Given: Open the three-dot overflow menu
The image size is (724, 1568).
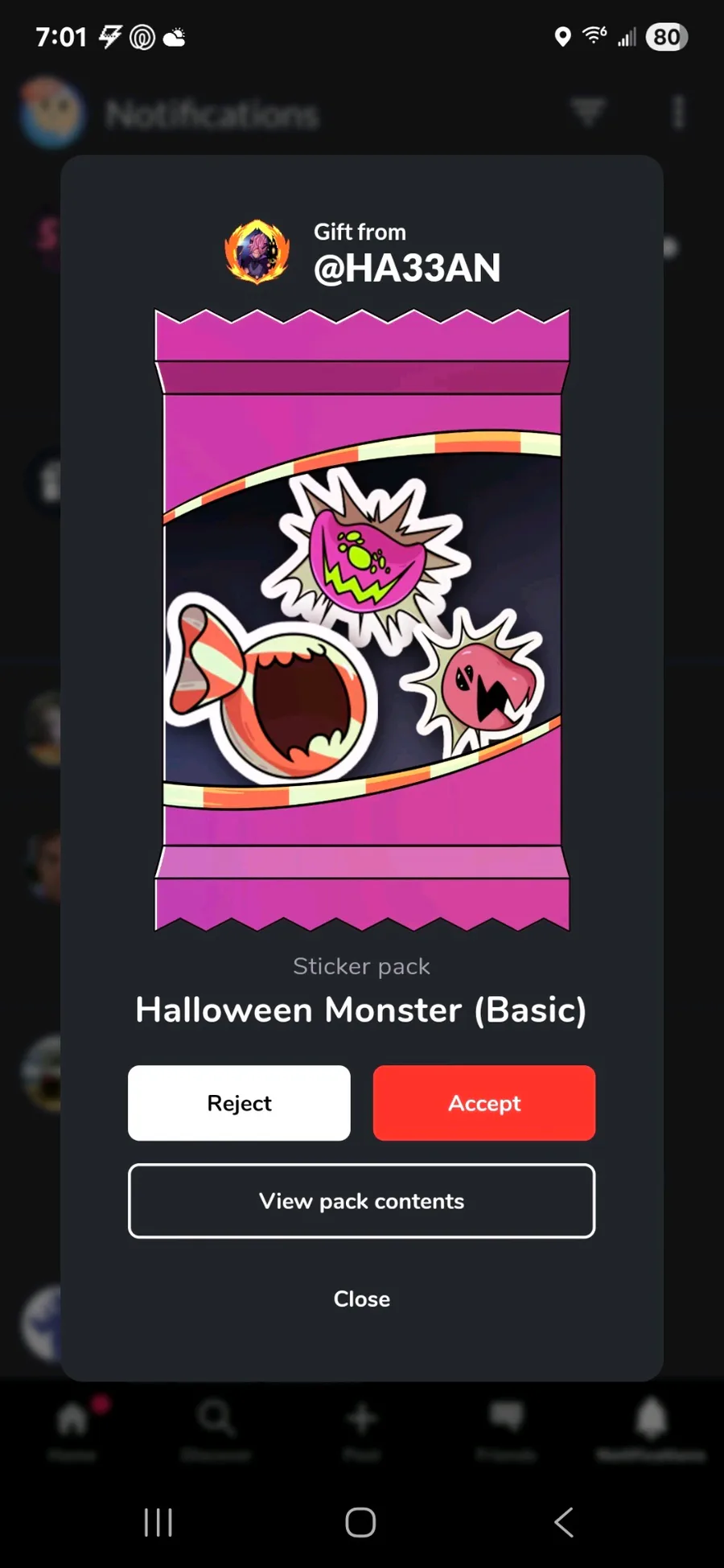Looking at the screenshot, I should coord(679,112).
